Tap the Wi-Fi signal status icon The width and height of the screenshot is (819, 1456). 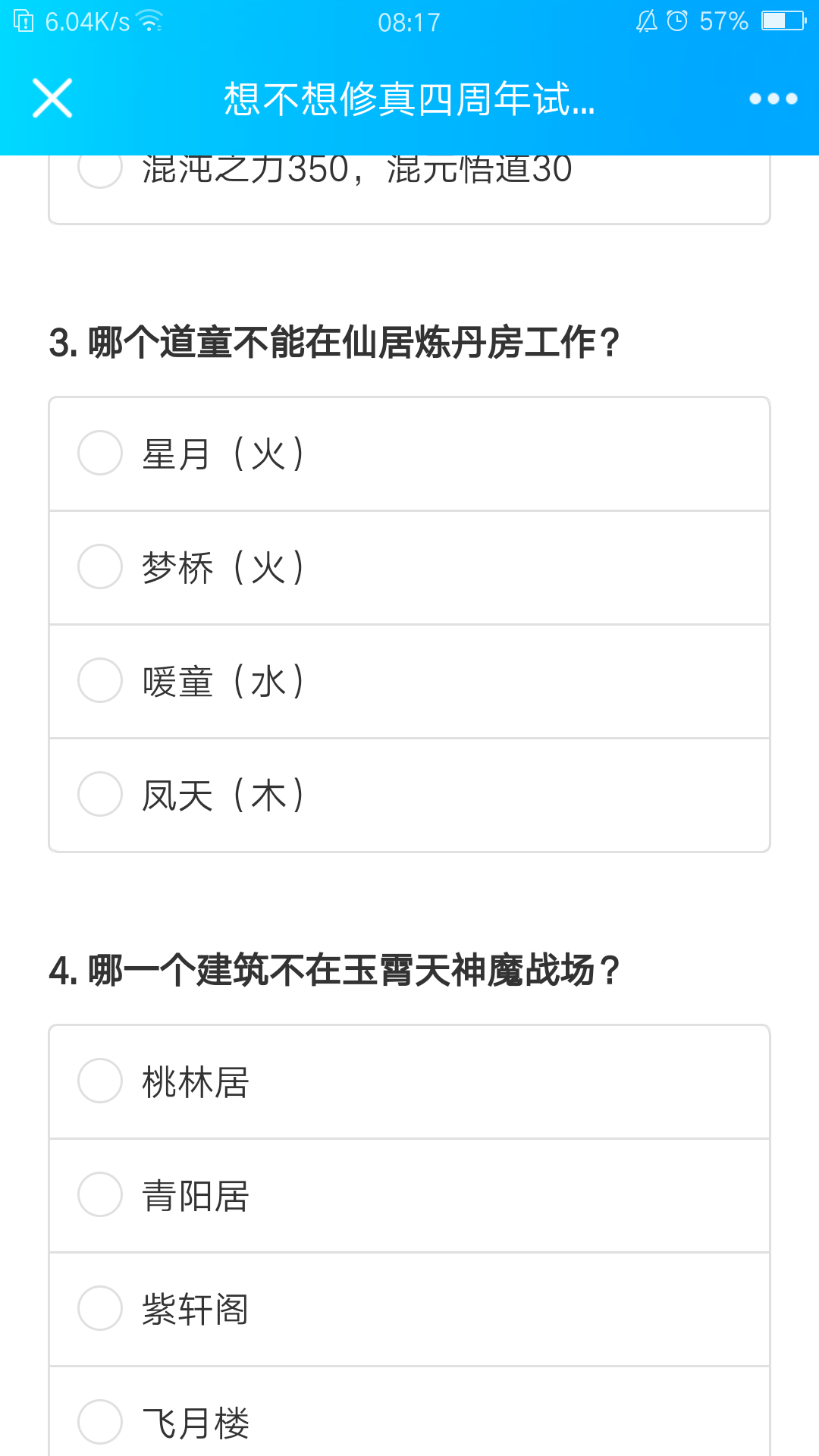click(151, 21)
